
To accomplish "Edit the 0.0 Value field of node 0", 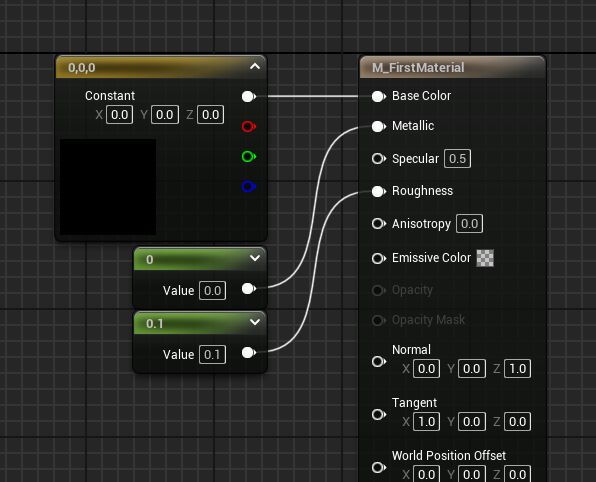I will point(212,291).
